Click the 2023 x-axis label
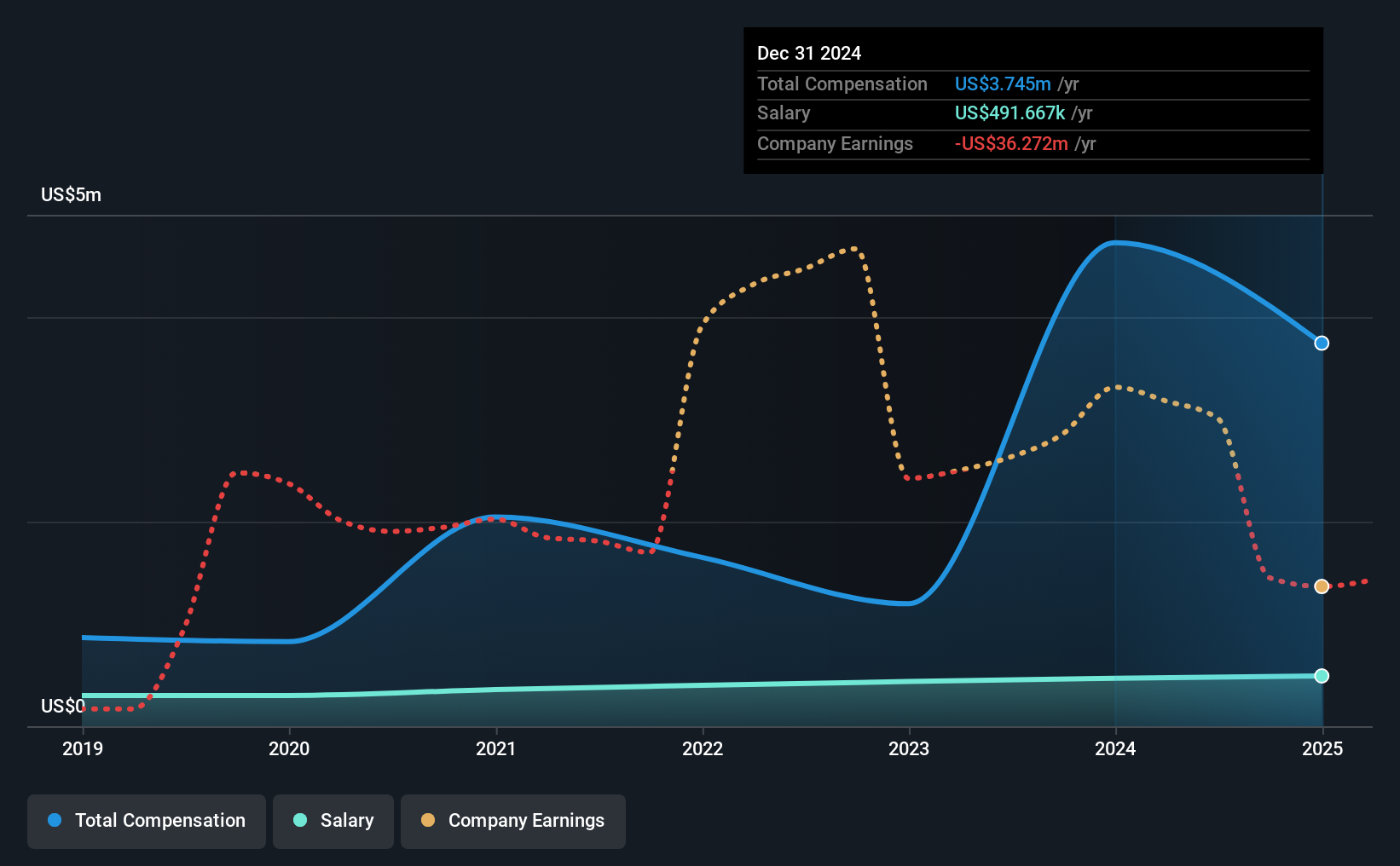The width and height of the screenshot is (1400, 866). pos(909,748)
